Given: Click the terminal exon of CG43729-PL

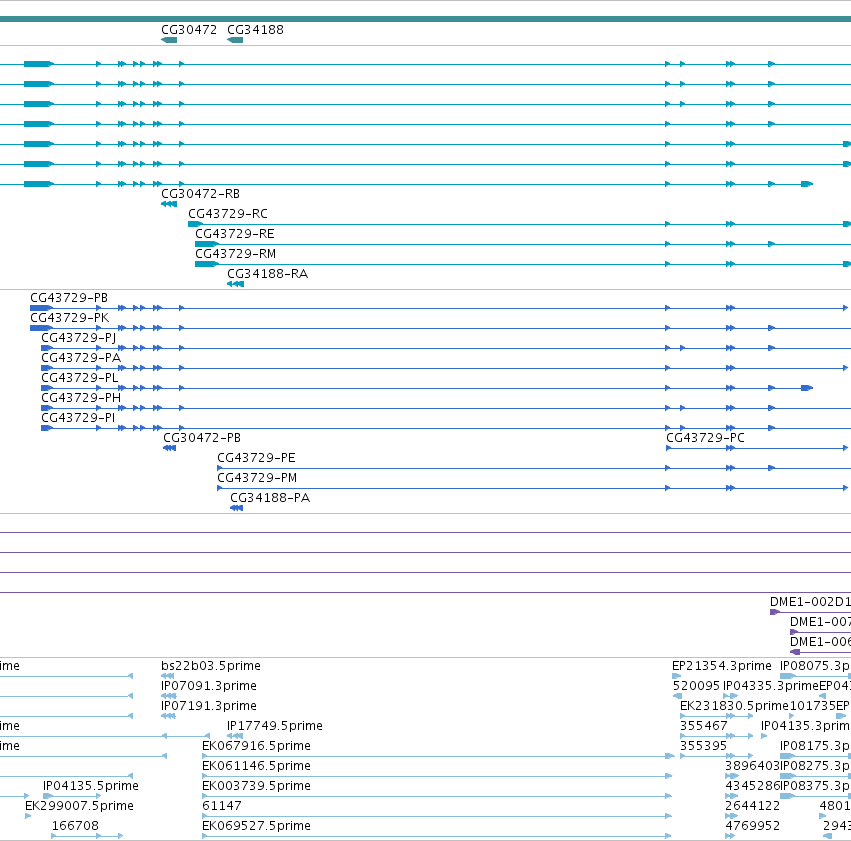Looking at the screenshot, I should pyautogui.click(x=807, y=388).
